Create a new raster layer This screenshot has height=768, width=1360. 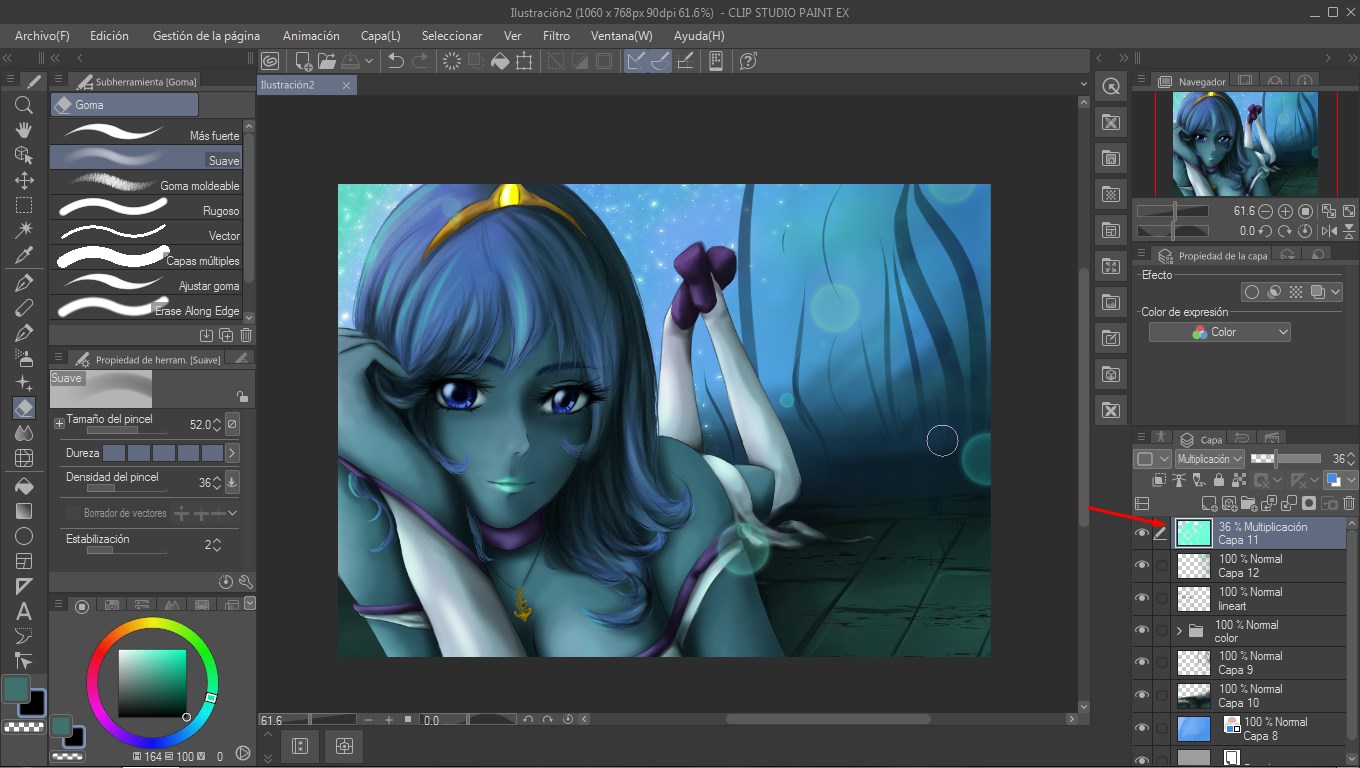point(1210,504)
